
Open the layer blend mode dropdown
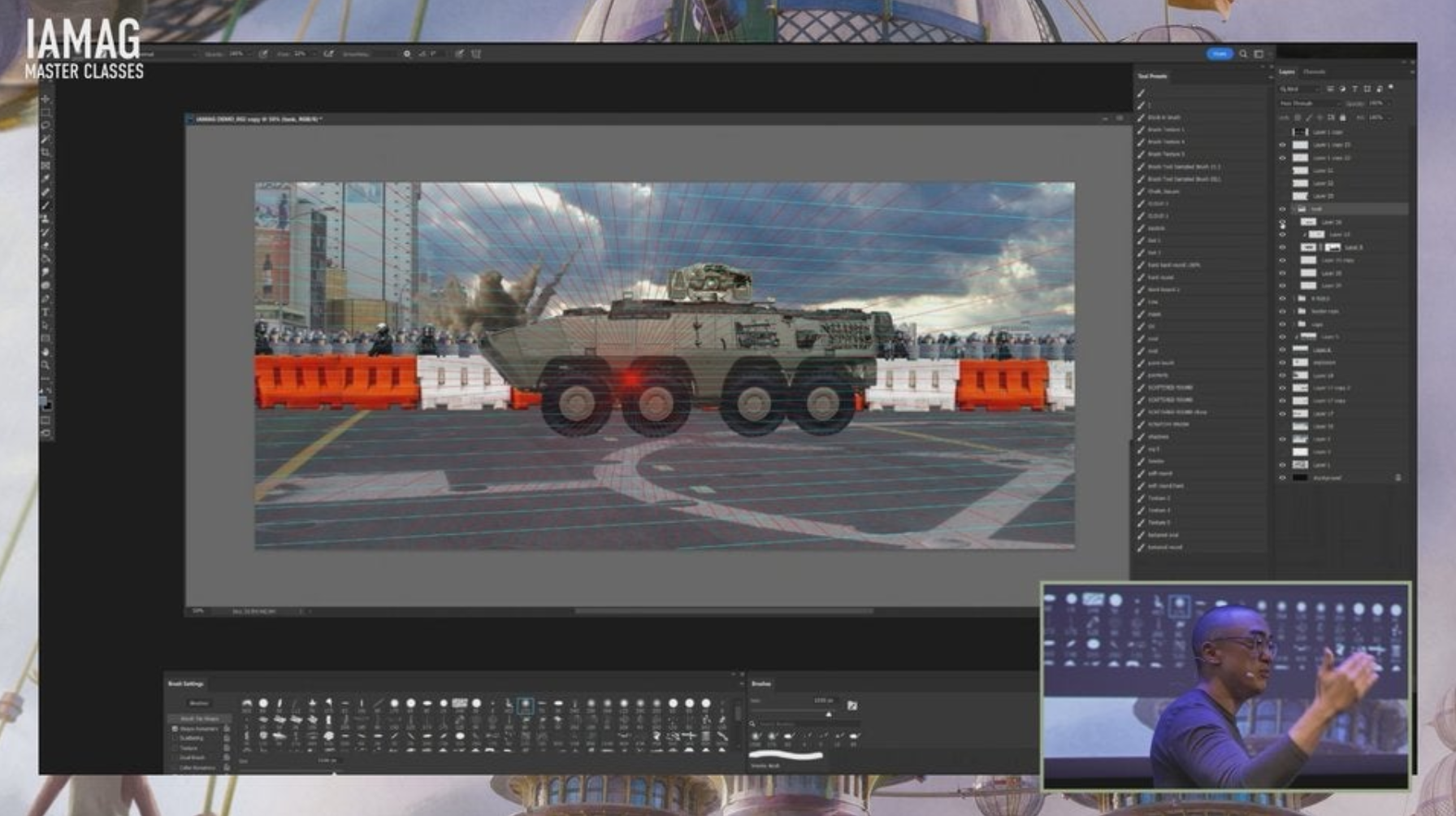(1308, 103)
